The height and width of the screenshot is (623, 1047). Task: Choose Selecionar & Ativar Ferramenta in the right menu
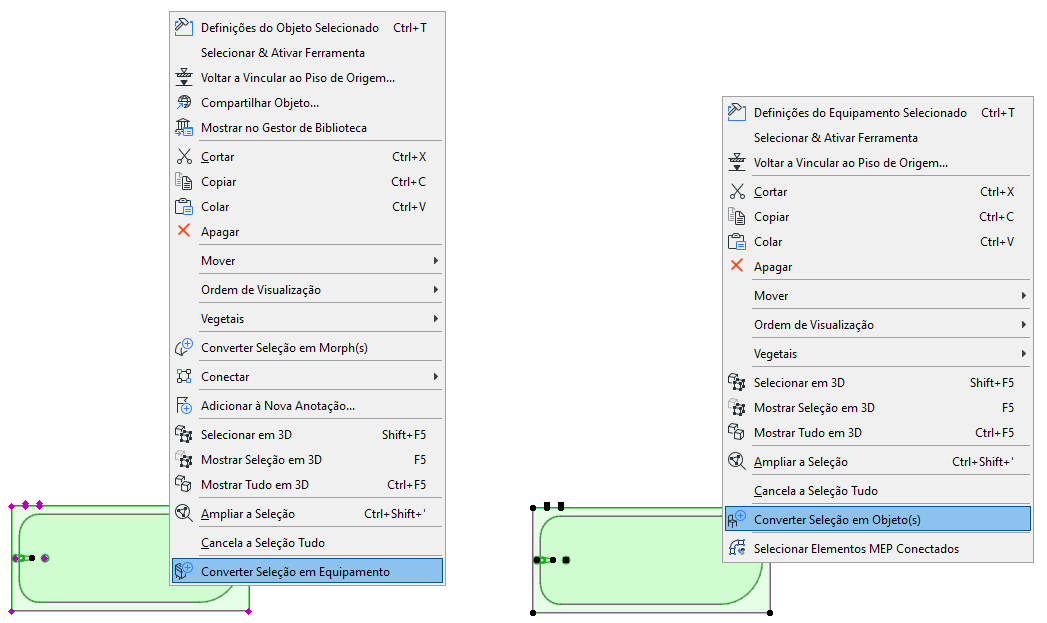[x=878, y=138]
